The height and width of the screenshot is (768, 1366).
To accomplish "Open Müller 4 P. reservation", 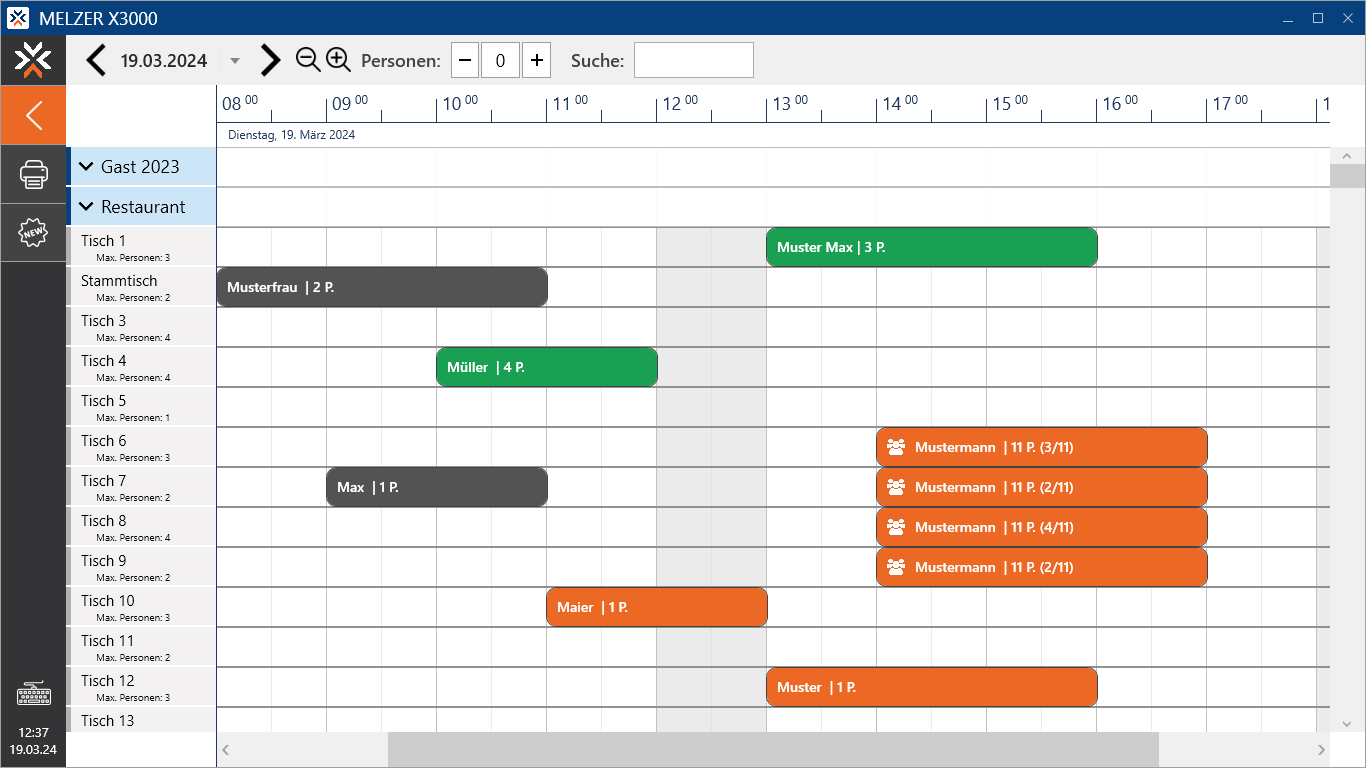I will click(546, 367).
